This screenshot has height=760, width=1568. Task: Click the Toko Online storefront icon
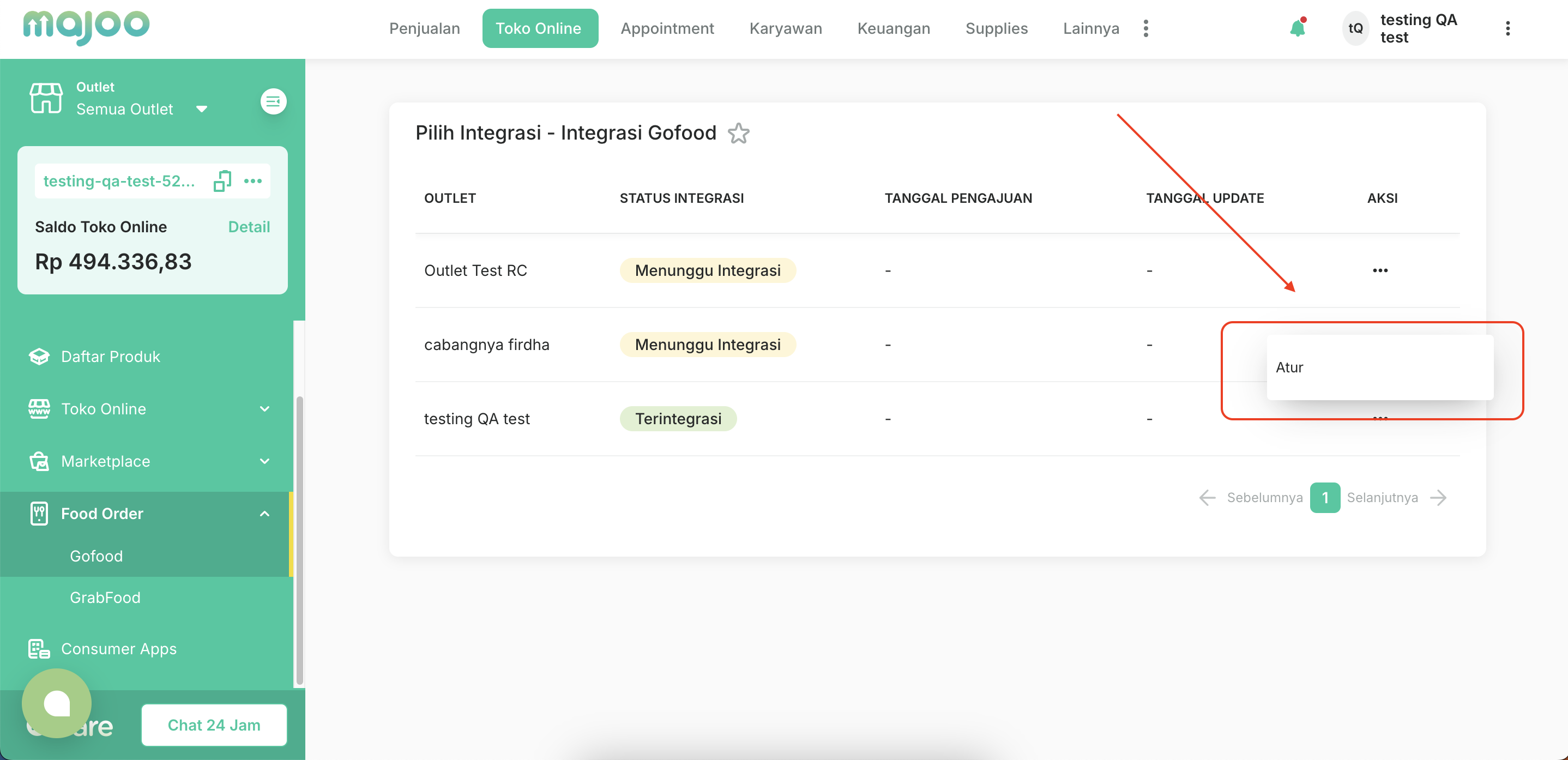[x=39, y=409]
